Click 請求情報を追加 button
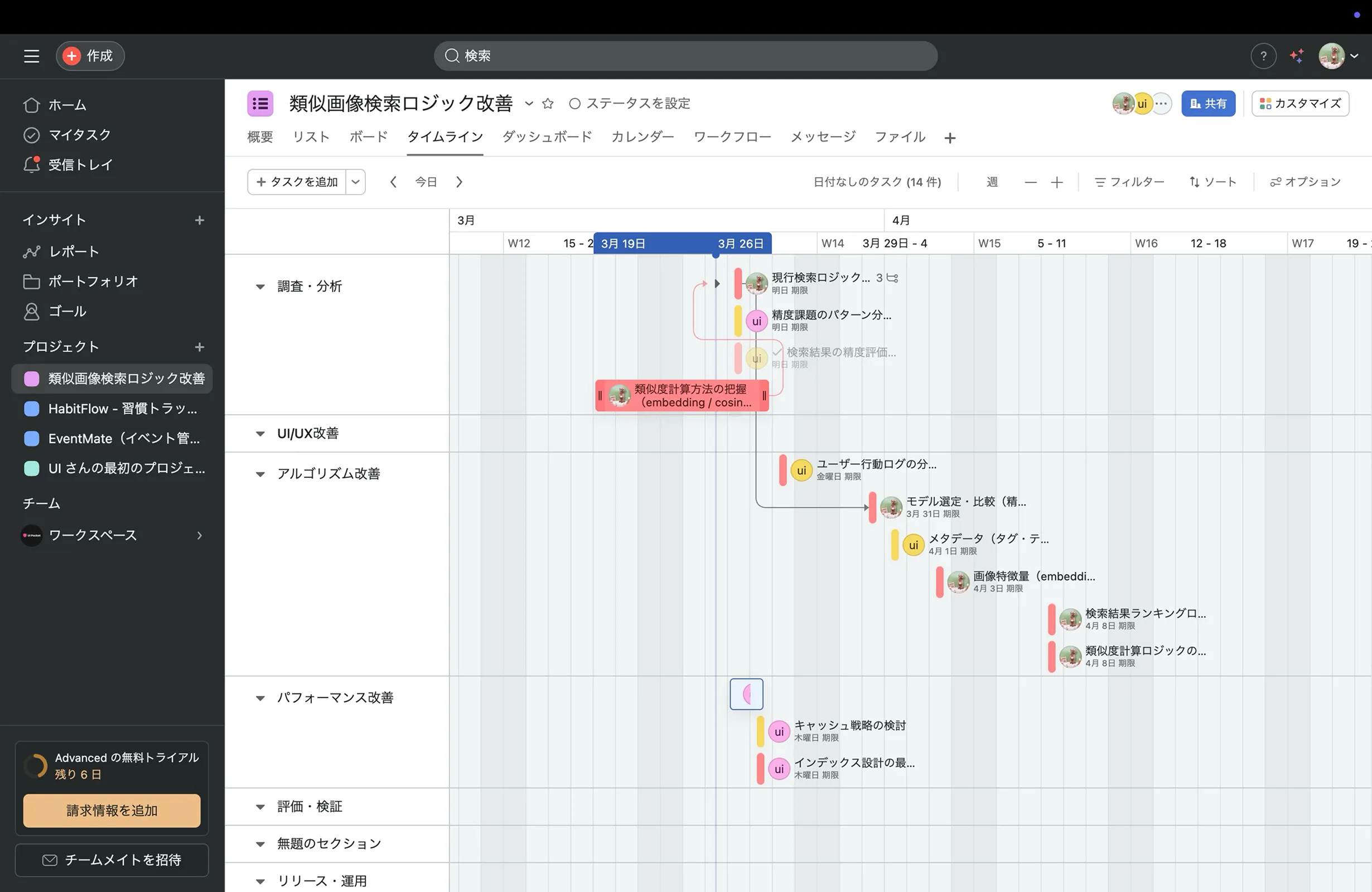This screenshot has height=892, width=1372. [x=112, y=811]
